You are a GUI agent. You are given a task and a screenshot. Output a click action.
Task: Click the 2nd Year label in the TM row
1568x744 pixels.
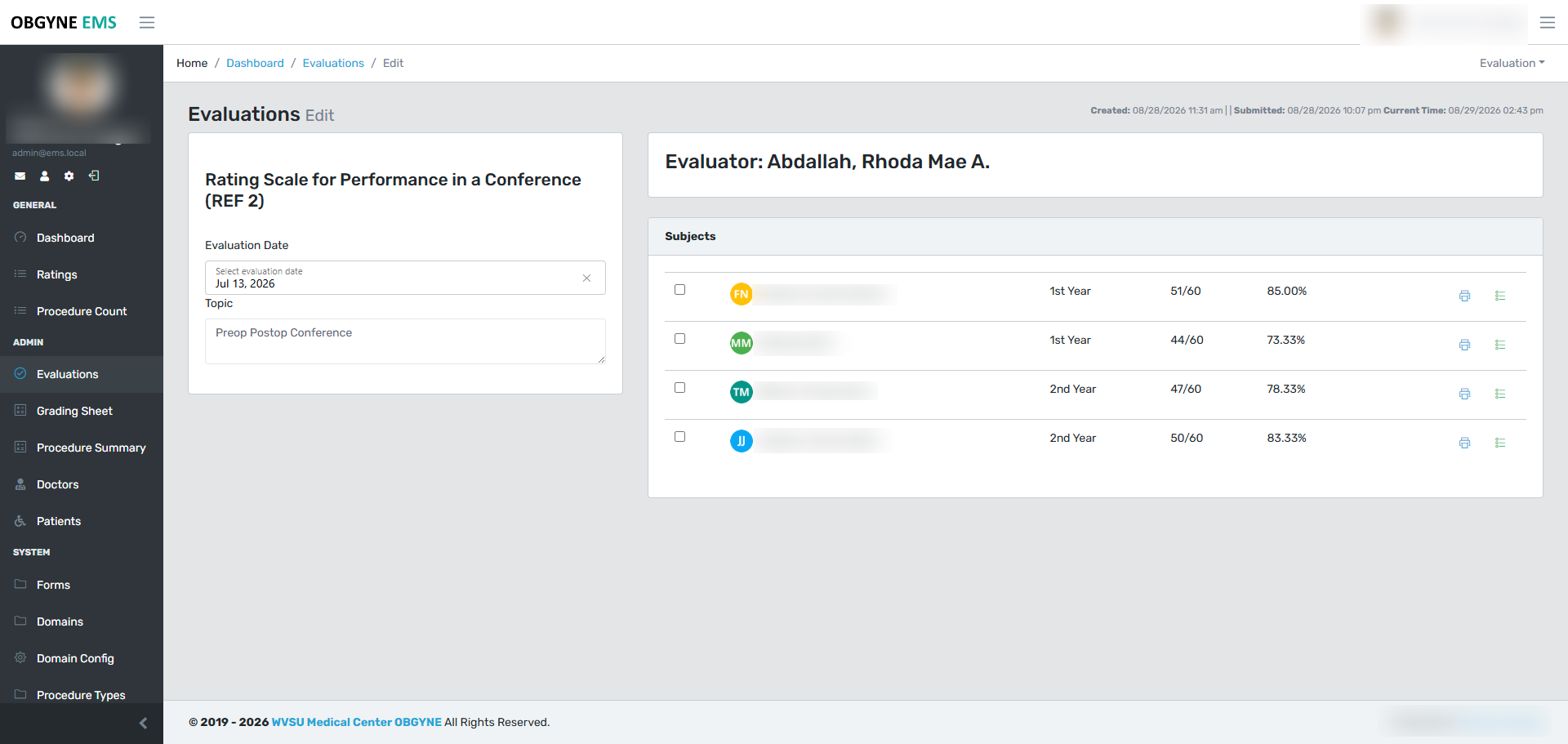pos(1072,389)
